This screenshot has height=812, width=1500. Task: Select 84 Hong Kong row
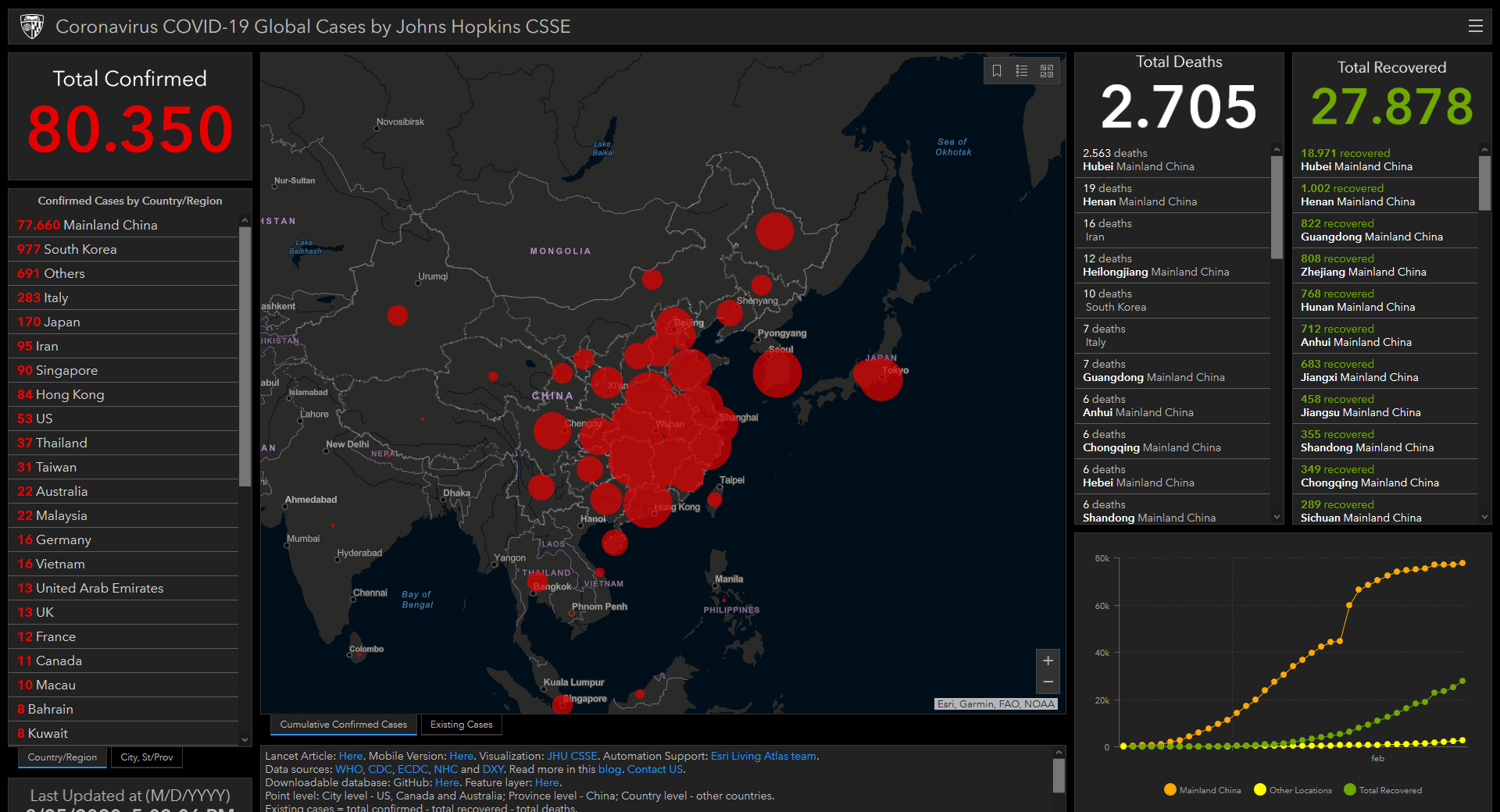(123, 394)
